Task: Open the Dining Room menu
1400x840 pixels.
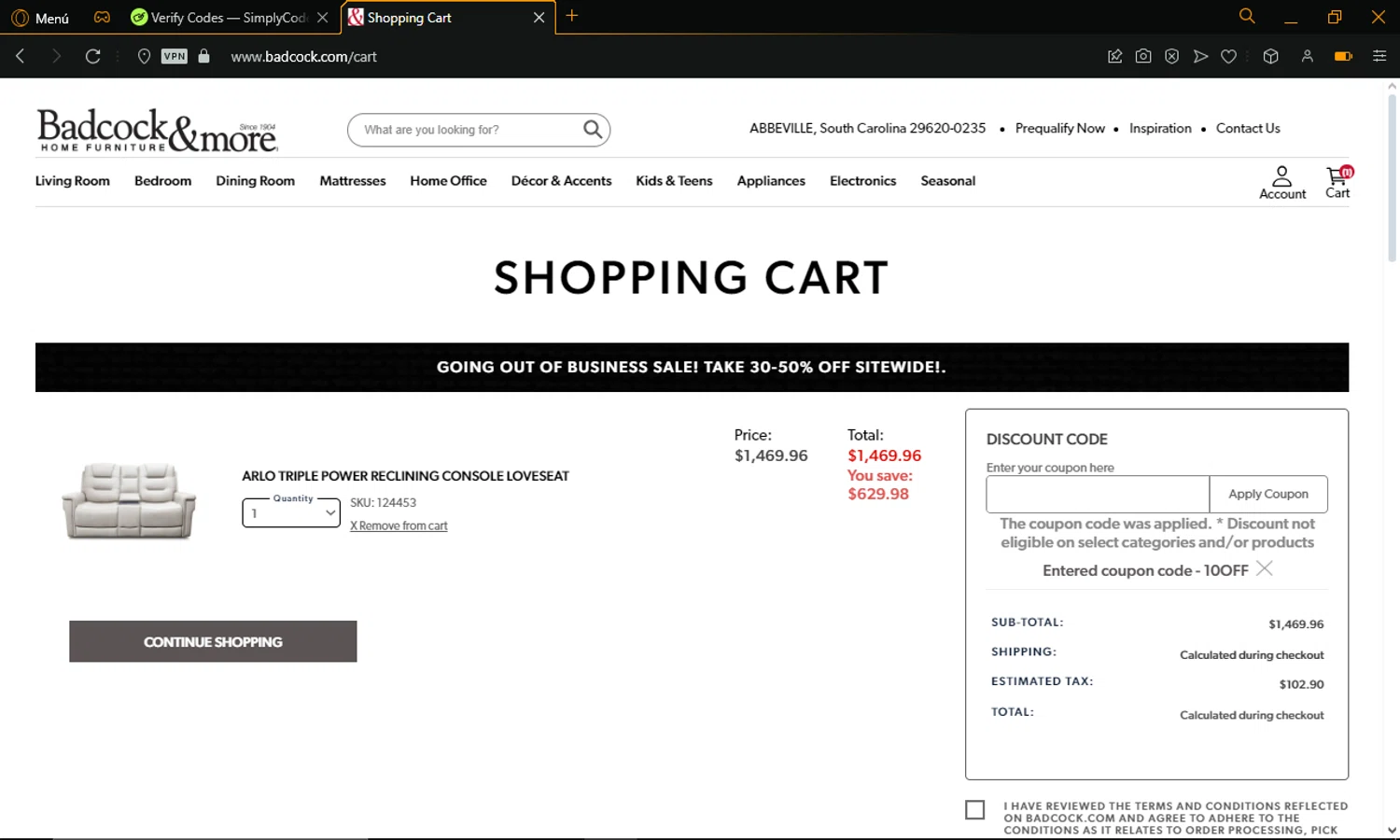Action: [x=255, y=181]
